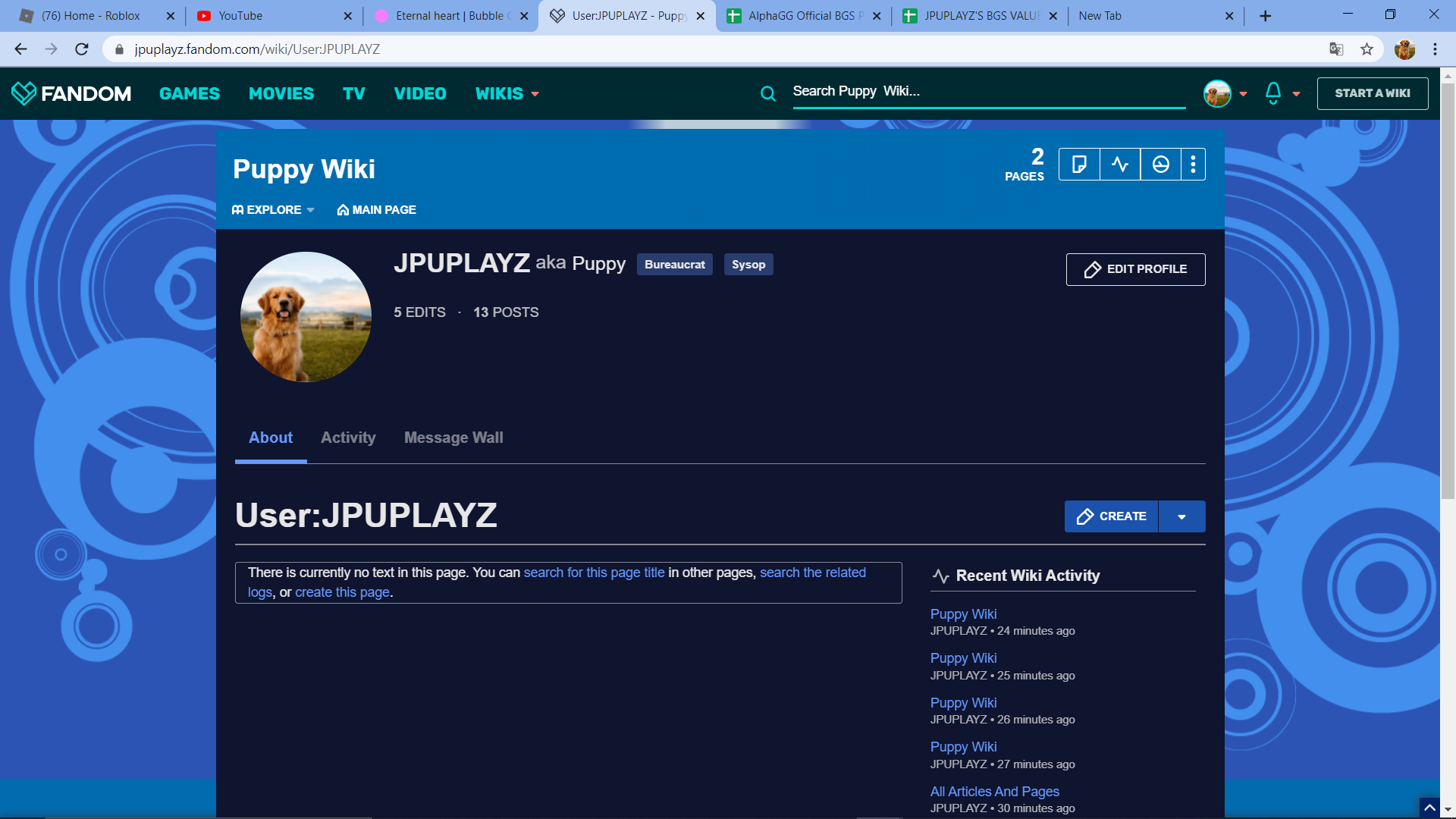Open All Articles And Pages activity link
The image size is (1456, 819).
(x=994, y=792)
